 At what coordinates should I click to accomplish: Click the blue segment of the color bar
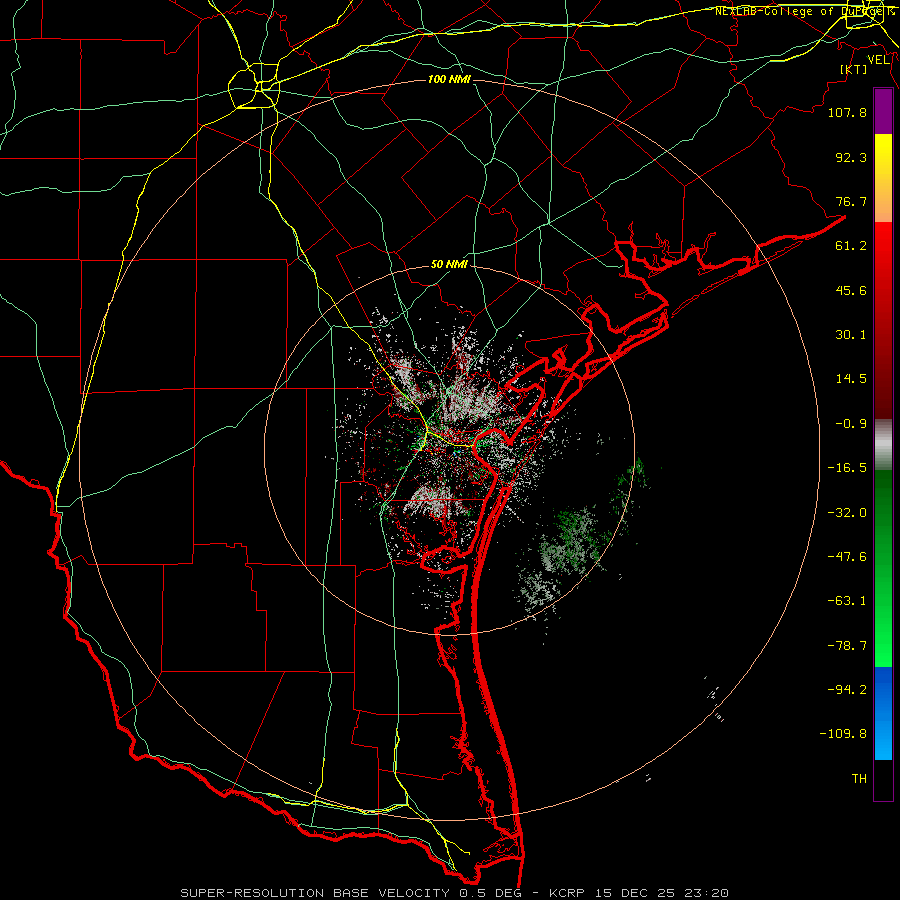pos(883,713)
